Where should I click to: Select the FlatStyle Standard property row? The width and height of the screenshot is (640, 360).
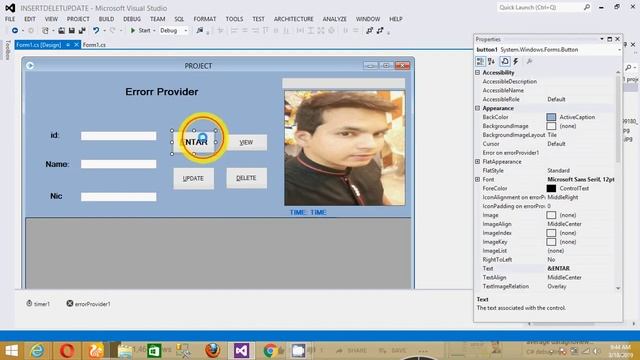pyautogui.click(x=546, y=171)
